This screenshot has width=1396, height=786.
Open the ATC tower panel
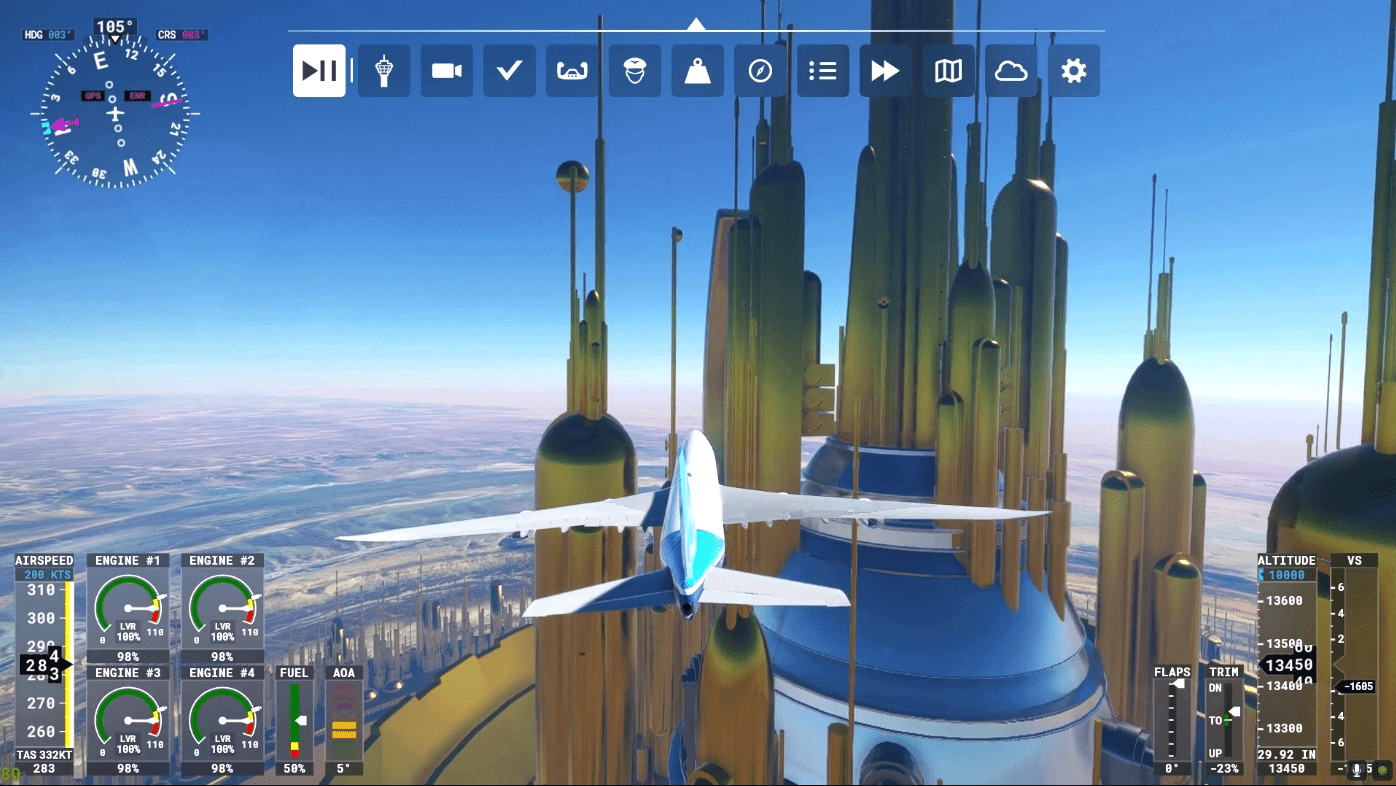point(384,71)
